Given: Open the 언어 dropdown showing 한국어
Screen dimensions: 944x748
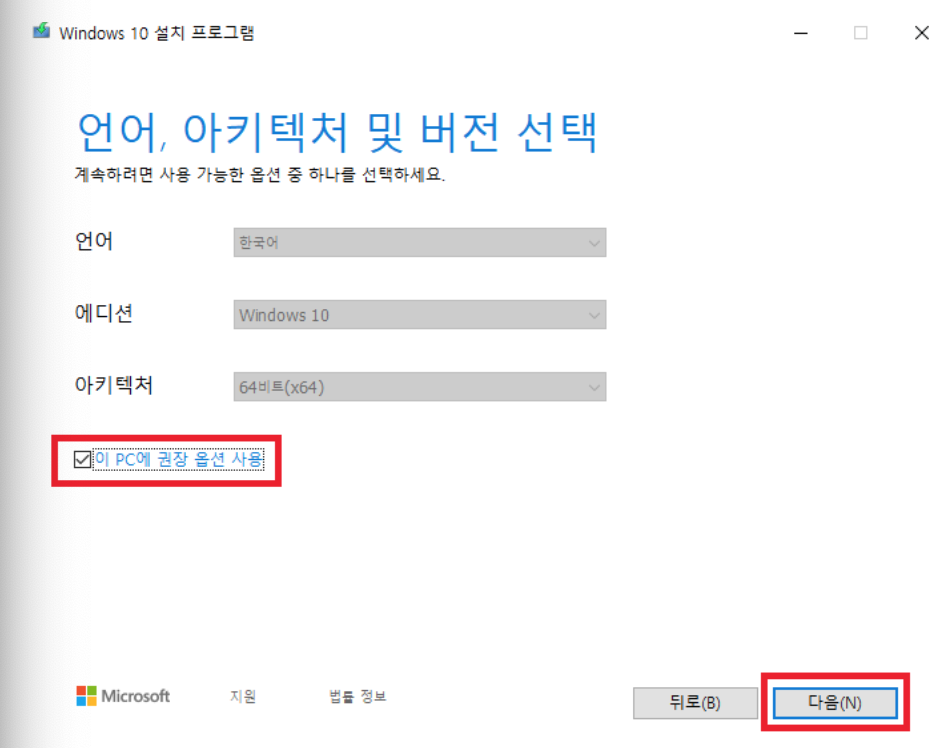Looking at the screenshot, I should coord(420,243).
